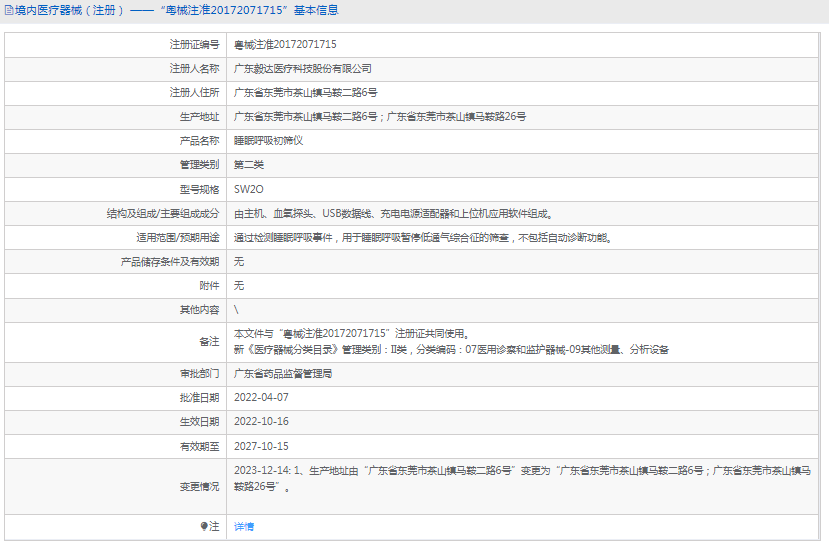Select registration number 粤械注准20172071715 value
The width and height of the screenshot is (829, 543).
(285, 44)
